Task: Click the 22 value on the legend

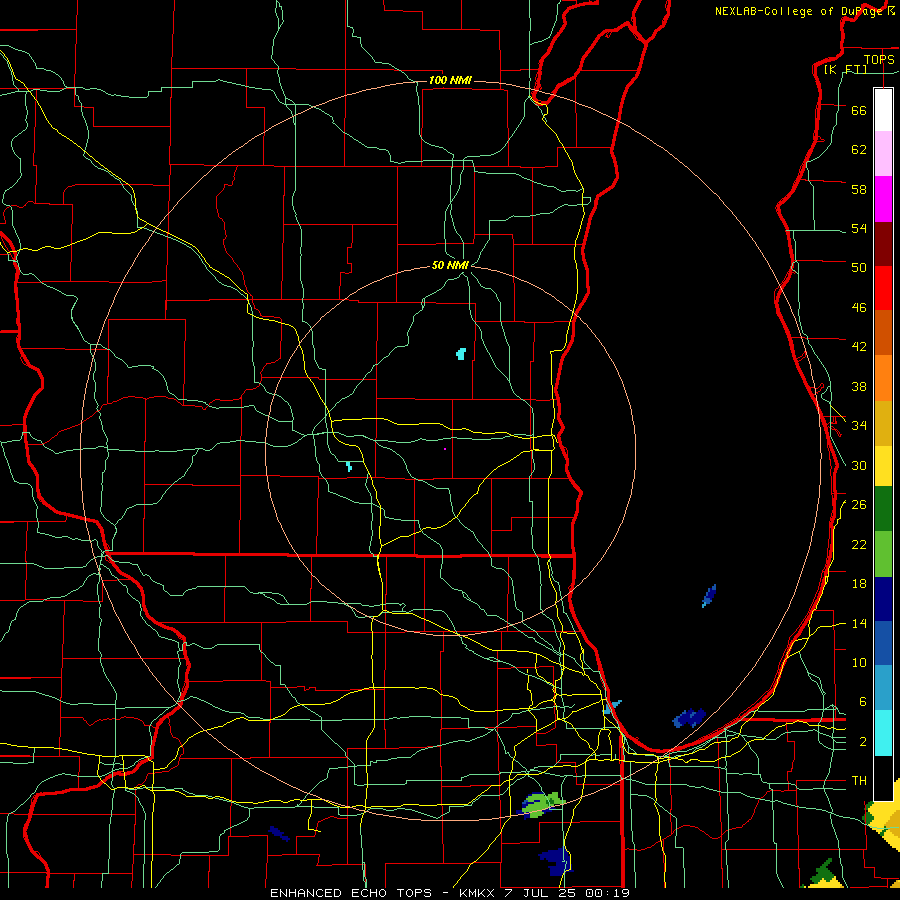Action: tap(859, 544)
